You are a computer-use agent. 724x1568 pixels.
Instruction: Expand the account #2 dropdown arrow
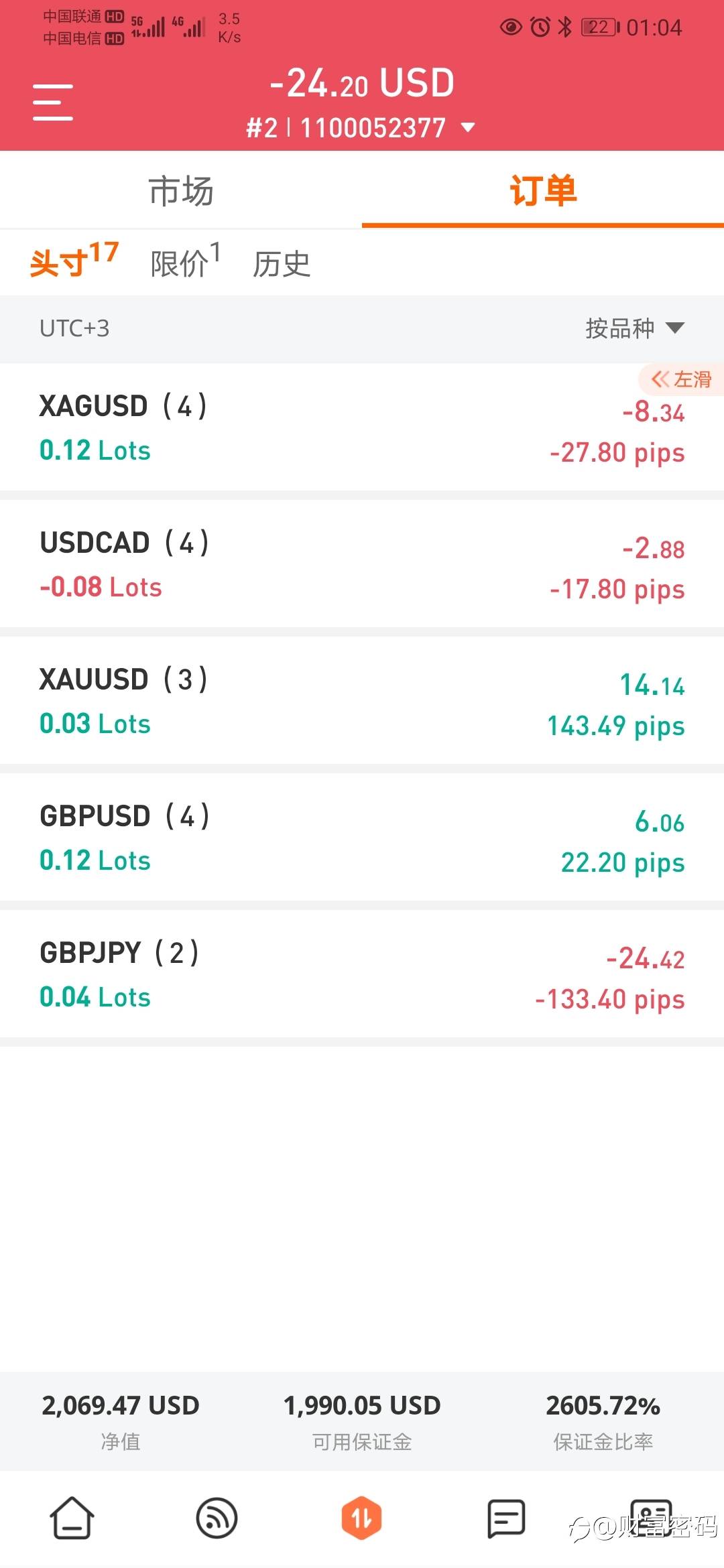tap(469, 127)
